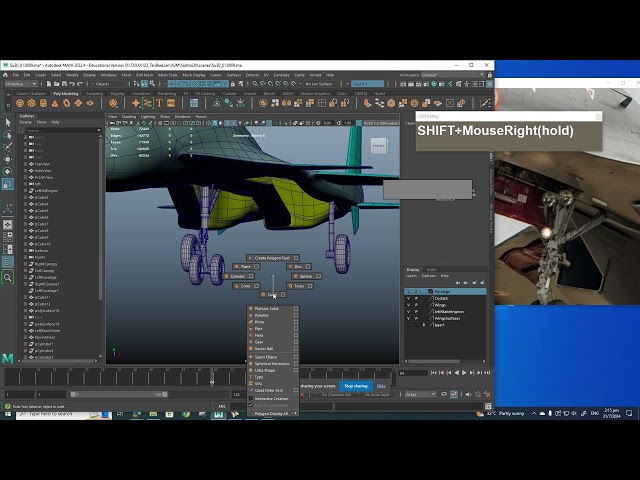
Task: Click the loop playback icon near fps
Action: (444, 394)
